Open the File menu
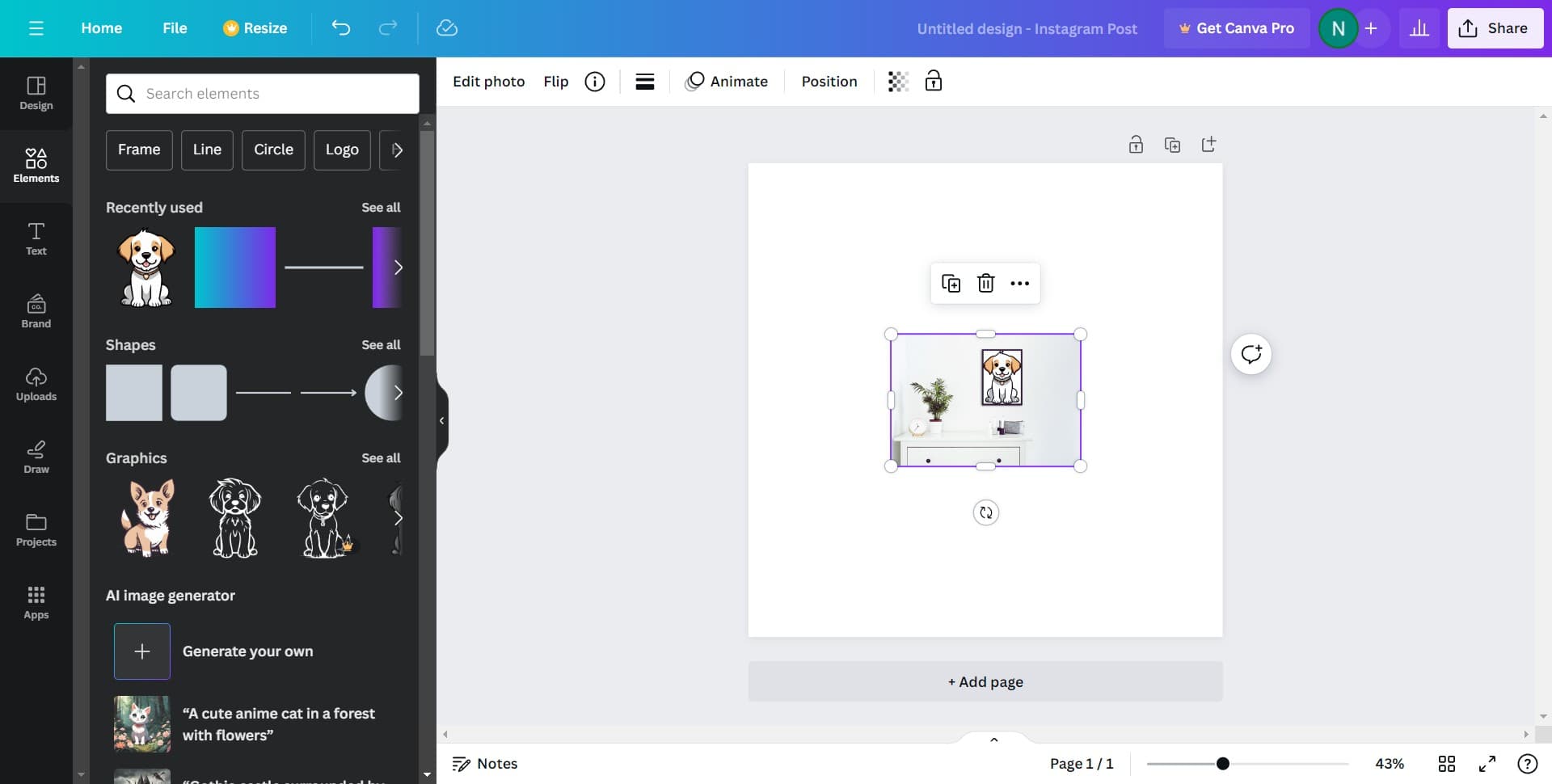 tap(175, 27)
